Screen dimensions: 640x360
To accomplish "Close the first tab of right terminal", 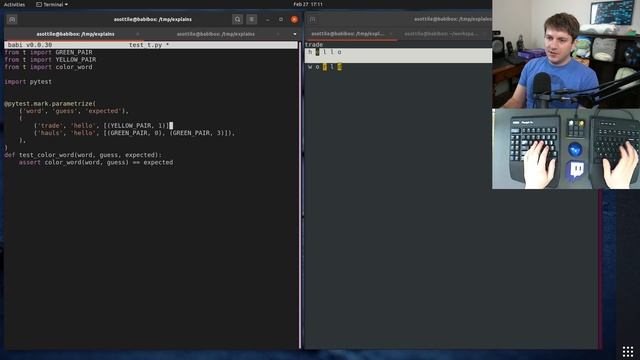I will [x=391, y=34].
